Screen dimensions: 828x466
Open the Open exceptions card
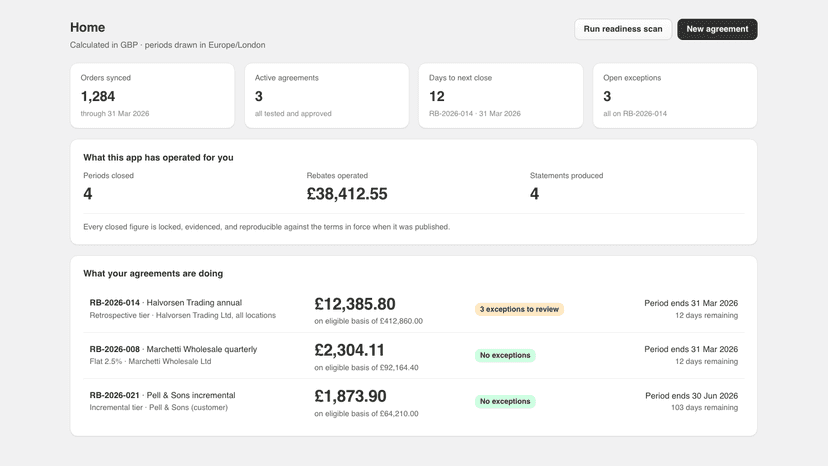pos(675,96)
